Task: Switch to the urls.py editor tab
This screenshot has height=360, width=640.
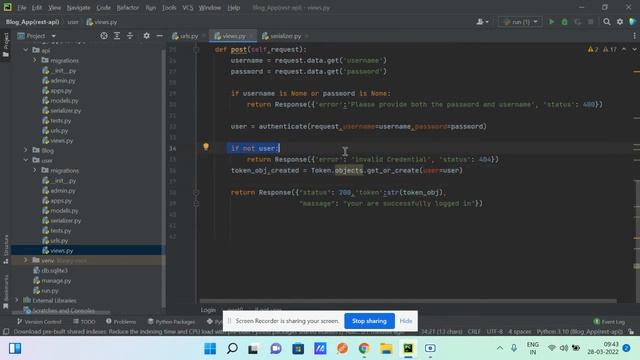Action: (x=186, y=36)
